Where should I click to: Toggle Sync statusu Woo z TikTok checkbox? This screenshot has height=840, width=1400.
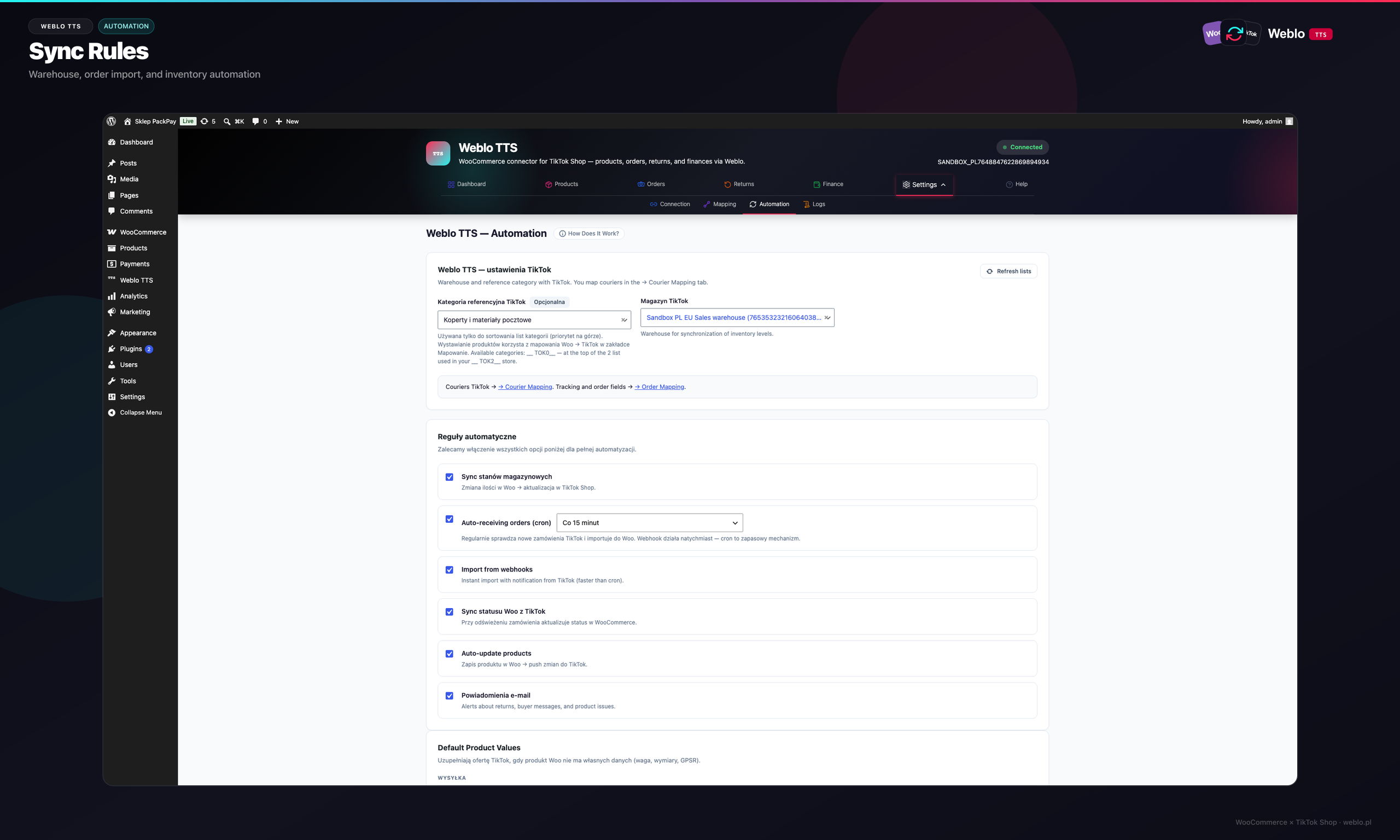tap(450, 612)
